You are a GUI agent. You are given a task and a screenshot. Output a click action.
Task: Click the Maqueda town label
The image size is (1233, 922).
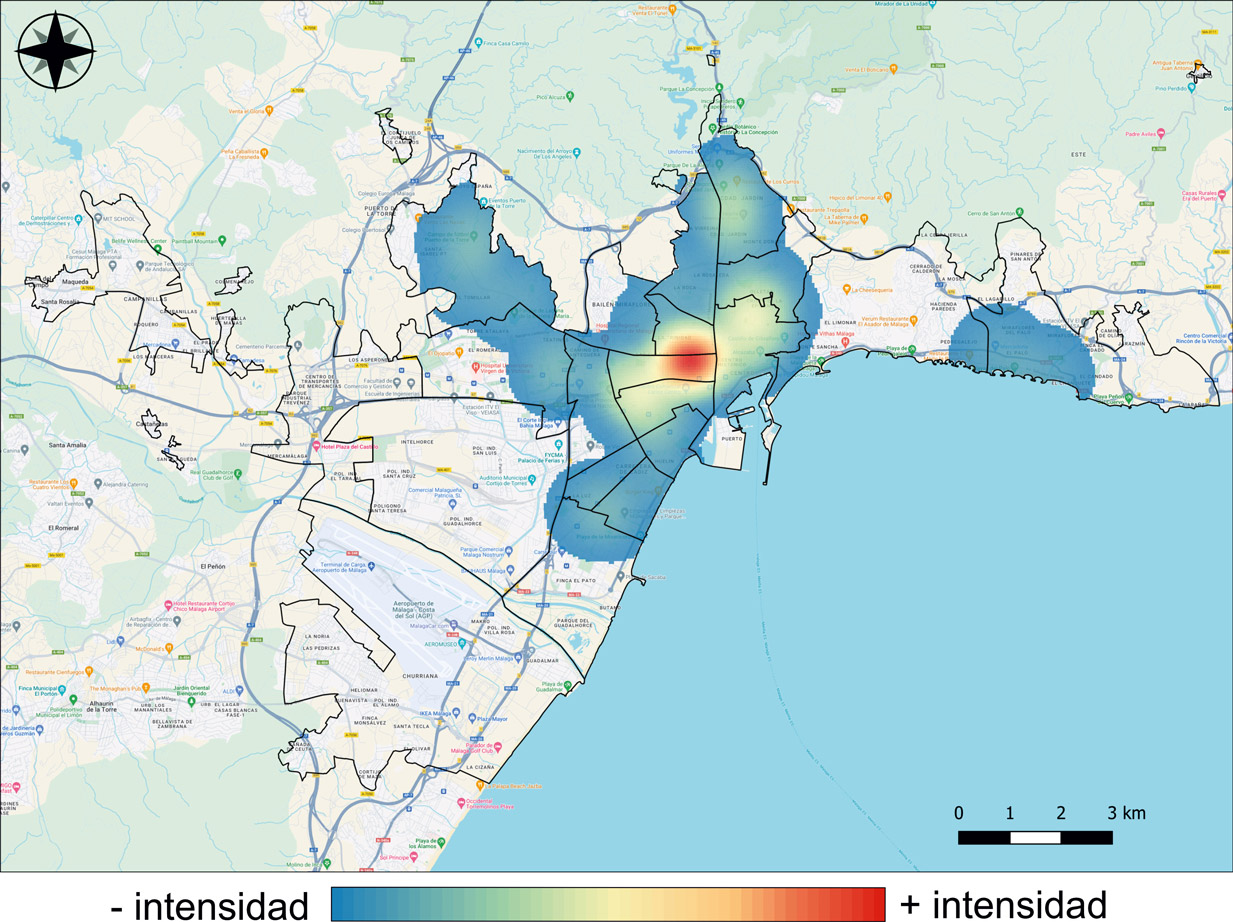point(76,282)
